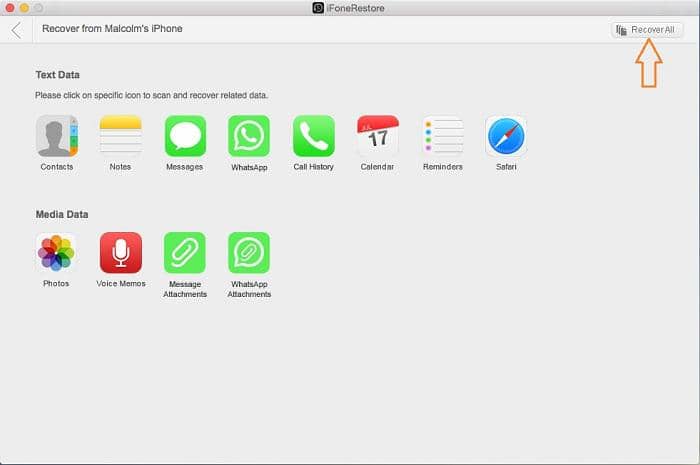Maximize the window using the green button
The width and height of the screenshot is (700, 465).
click(x=40, y=8)
